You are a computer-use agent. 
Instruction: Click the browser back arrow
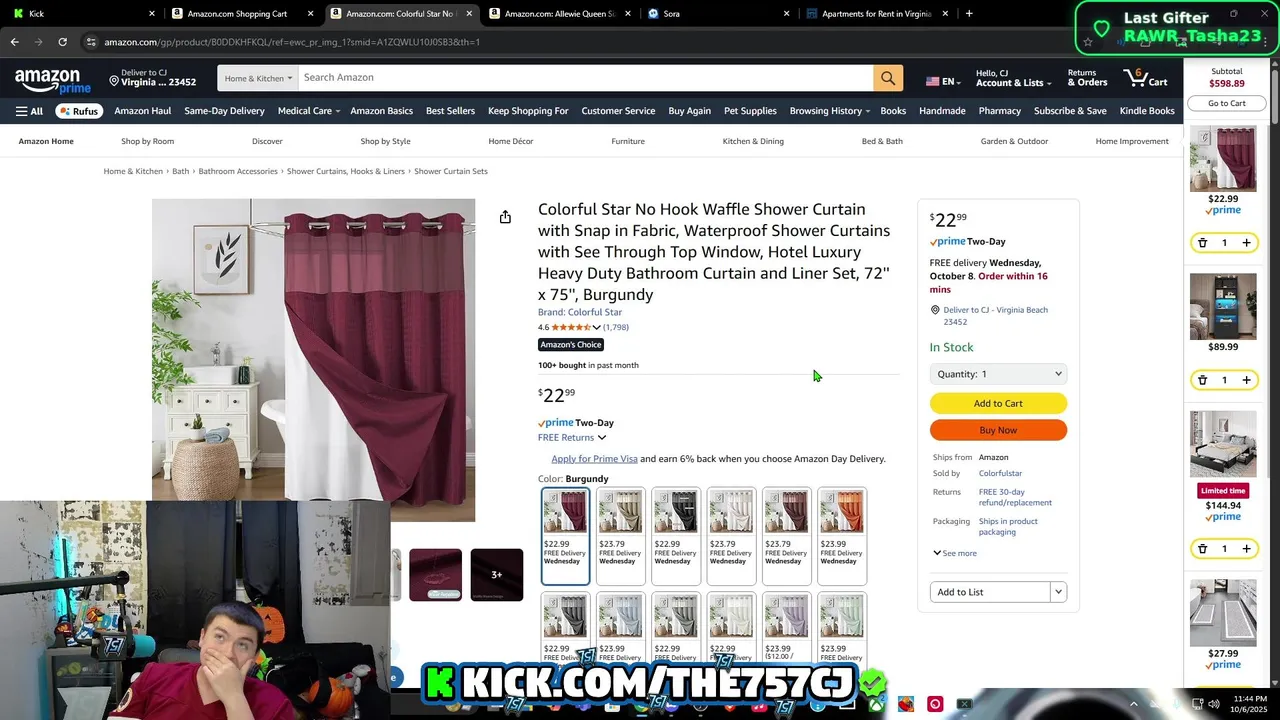click(x=14, y=42)
